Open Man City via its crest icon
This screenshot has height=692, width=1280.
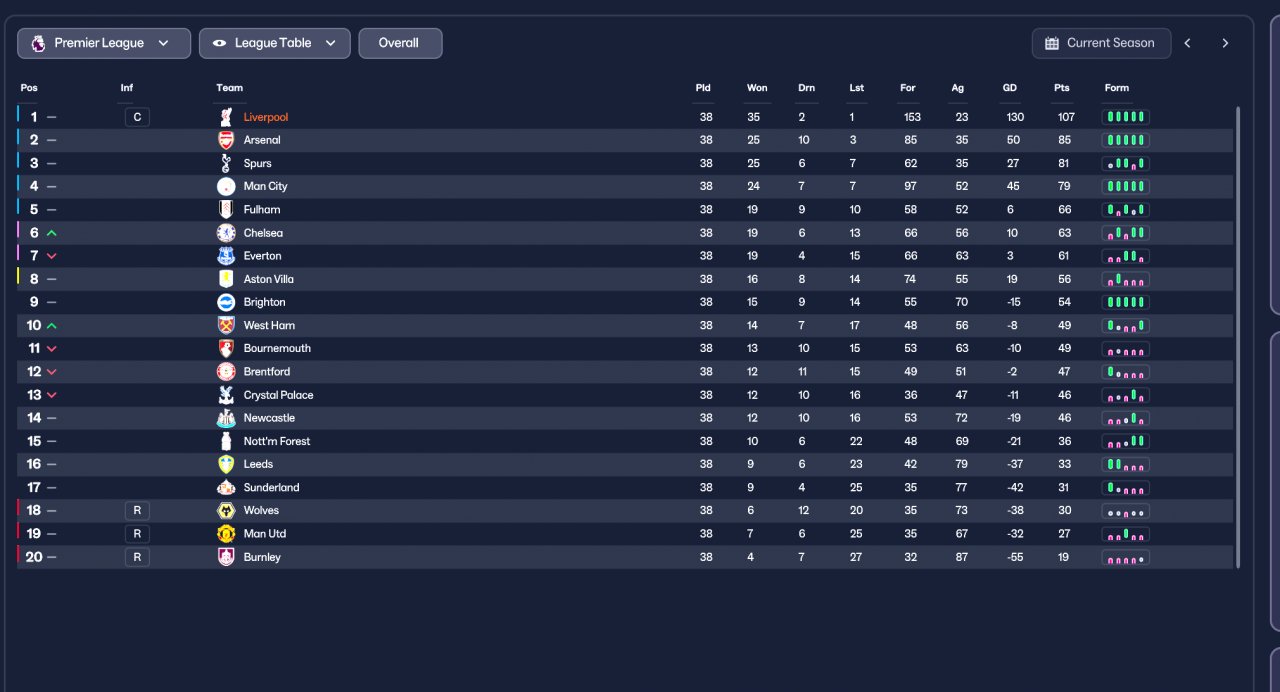226,186
